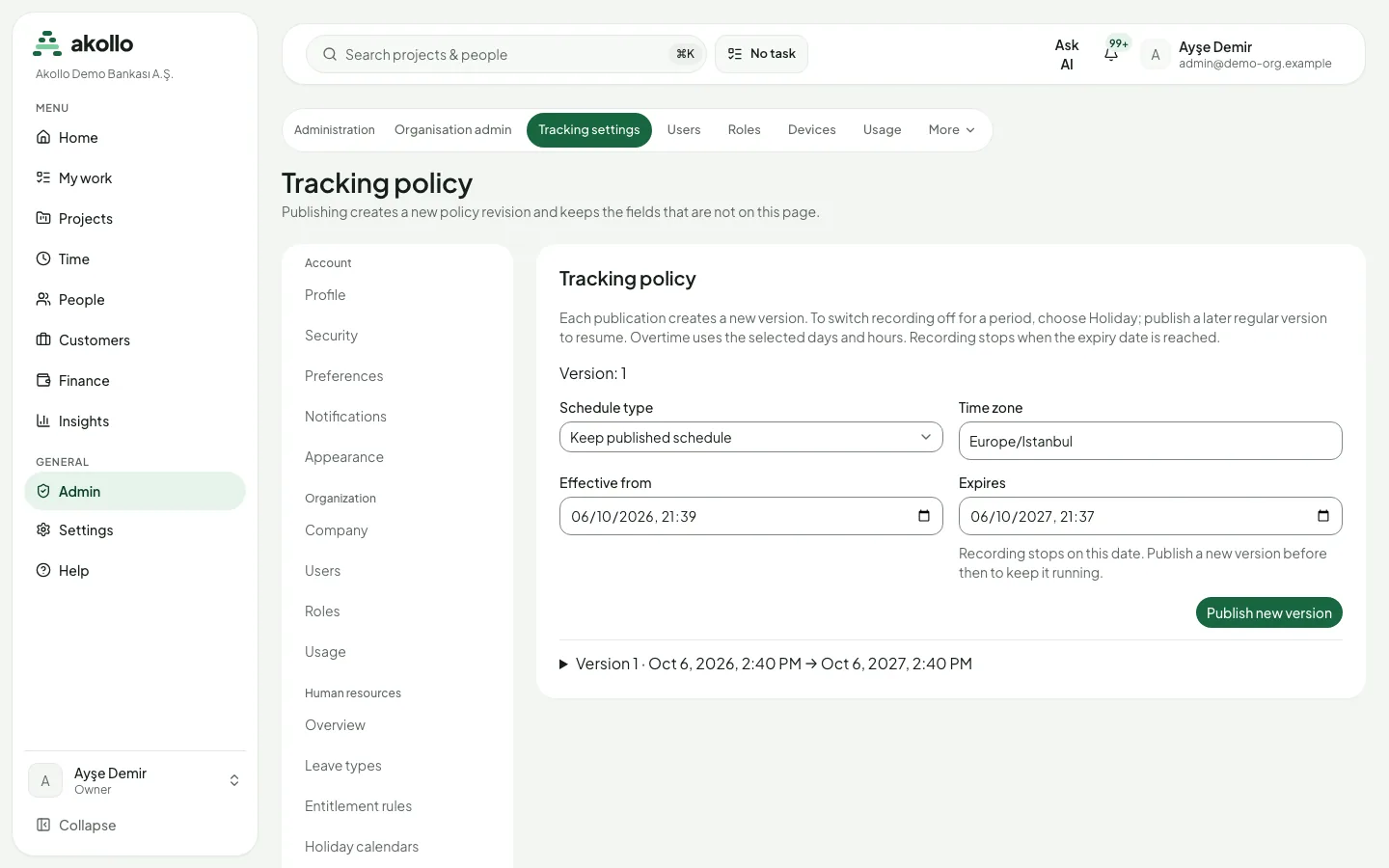The width and height of the screenshot is (1389, 868).
Task: Click Ask AI in top bar
Action: point(1067,55)
